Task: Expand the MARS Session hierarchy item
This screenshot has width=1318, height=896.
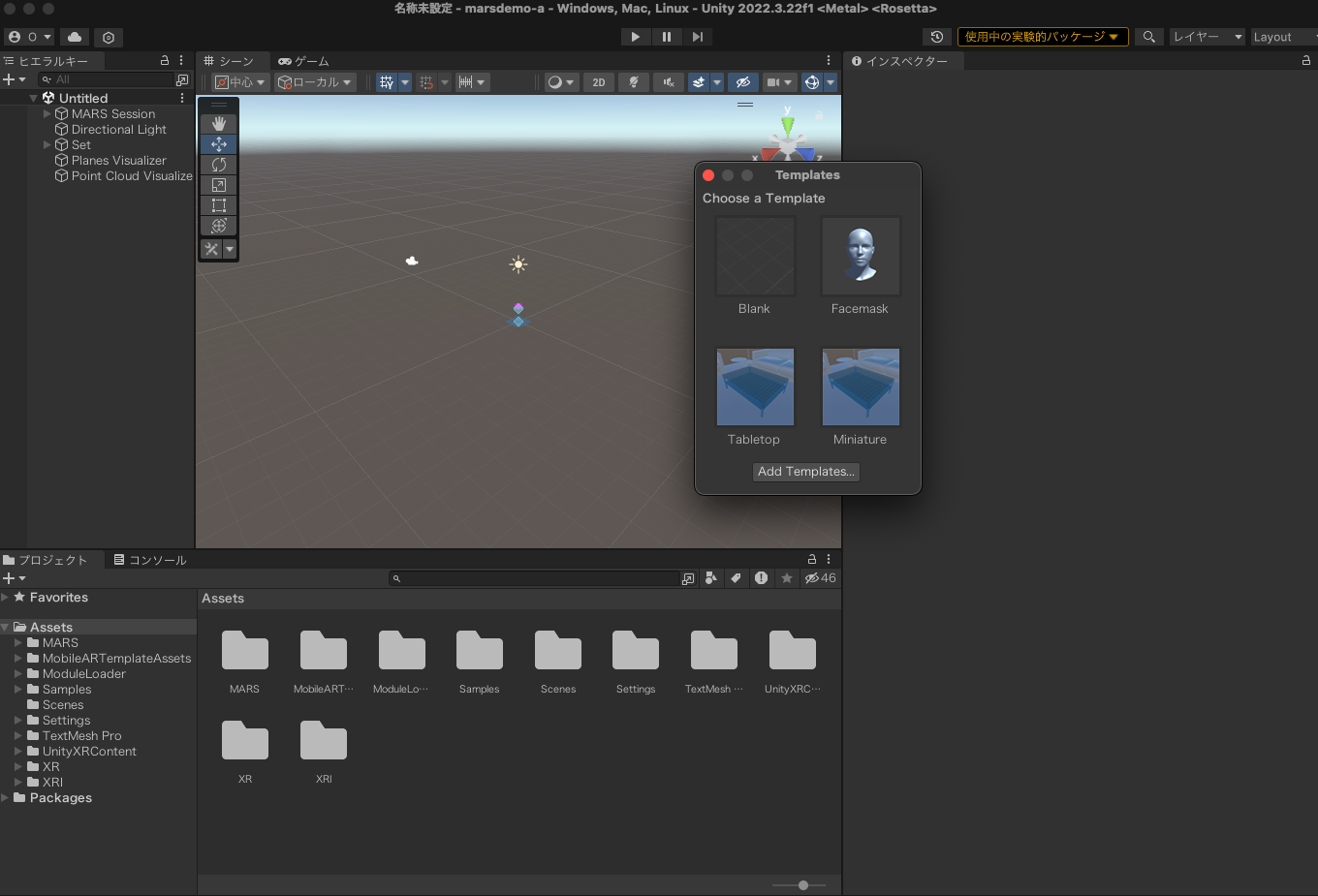Action: pos(47,113)
